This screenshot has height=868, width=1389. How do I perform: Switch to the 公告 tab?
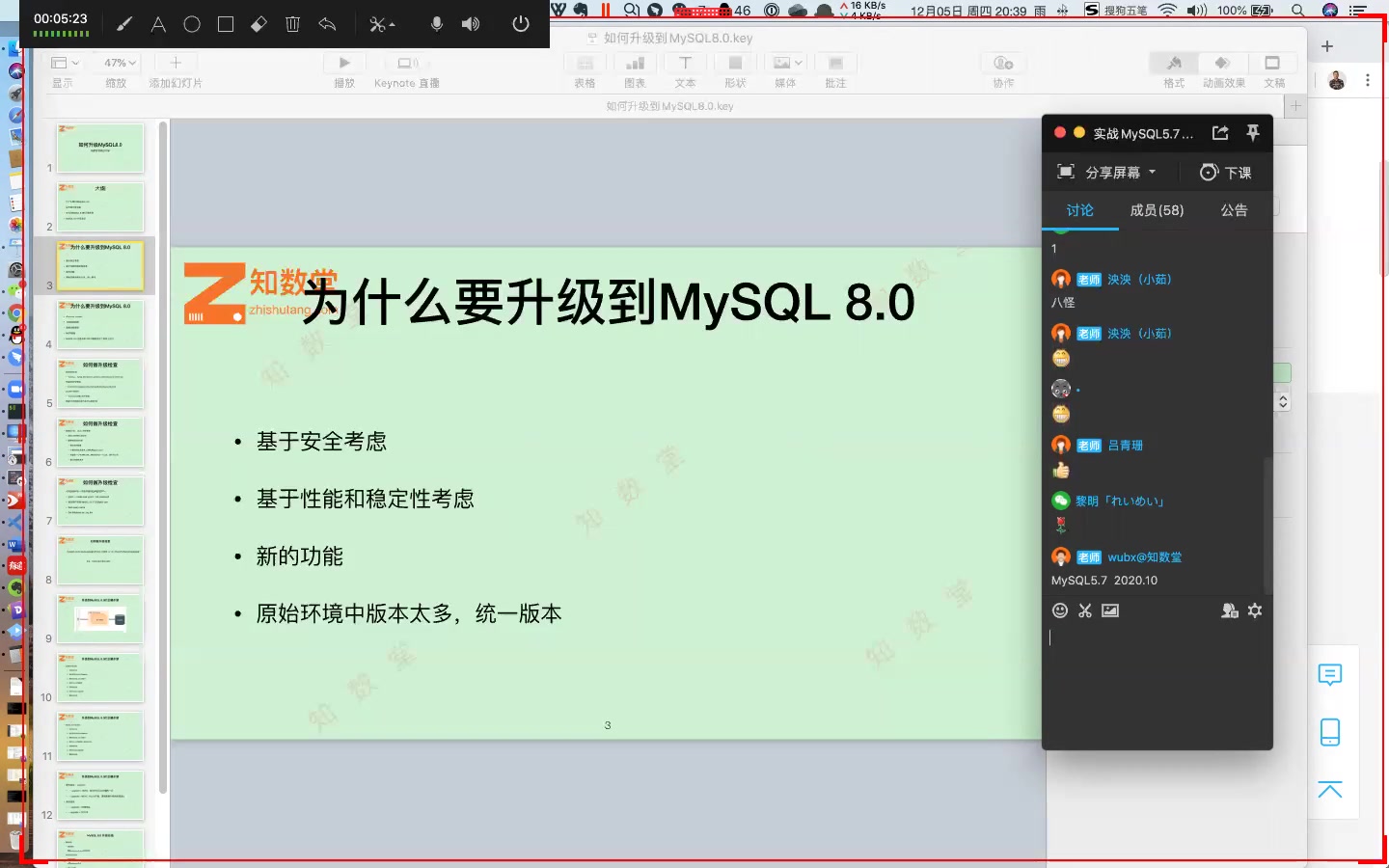pos(1234,210)
